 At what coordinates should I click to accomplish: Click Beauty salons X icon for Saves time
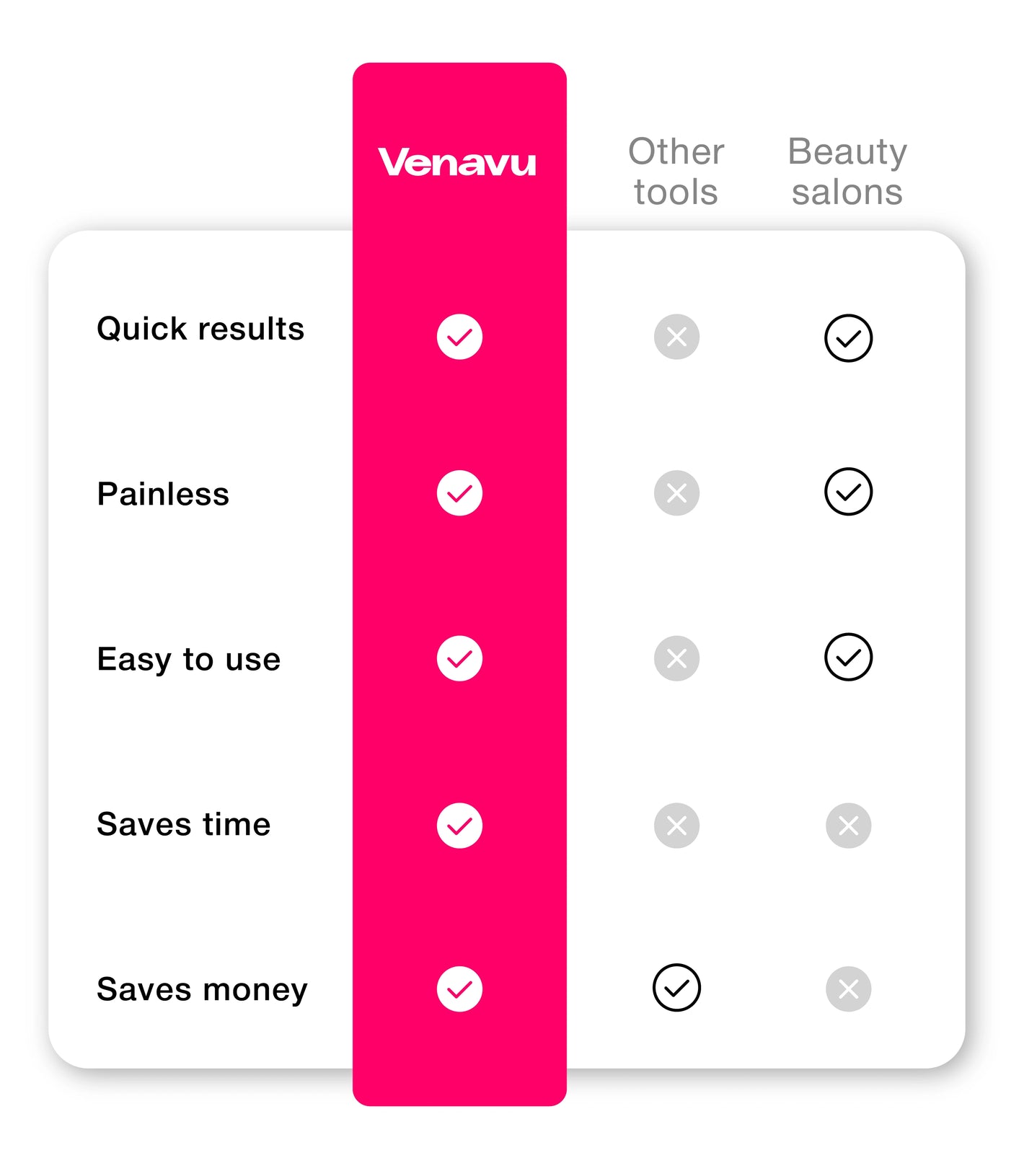(x=848, y=826)
